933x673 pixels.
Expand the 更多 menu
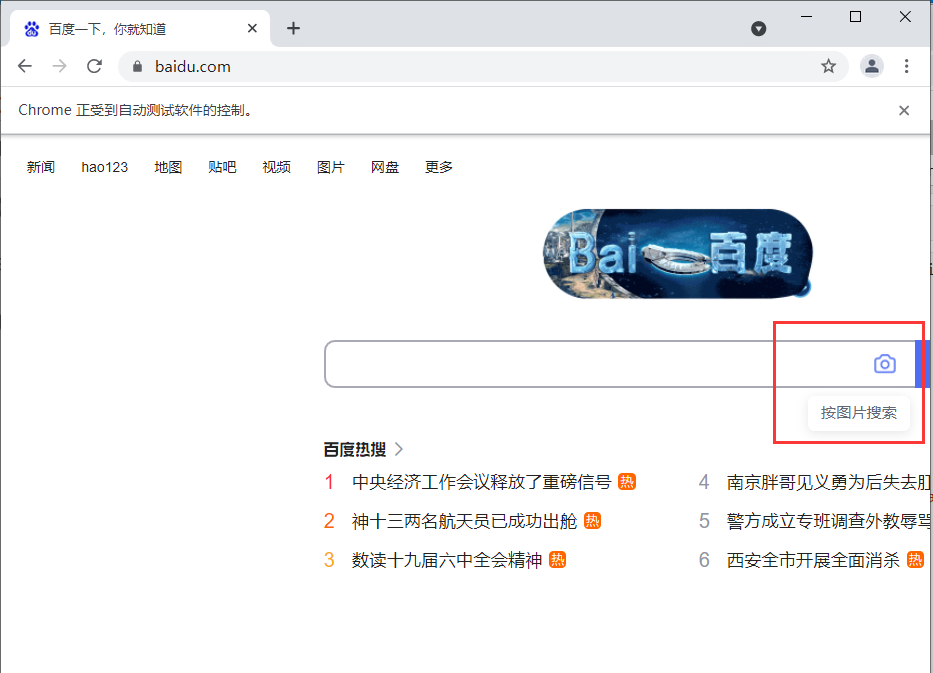[438, 167]
